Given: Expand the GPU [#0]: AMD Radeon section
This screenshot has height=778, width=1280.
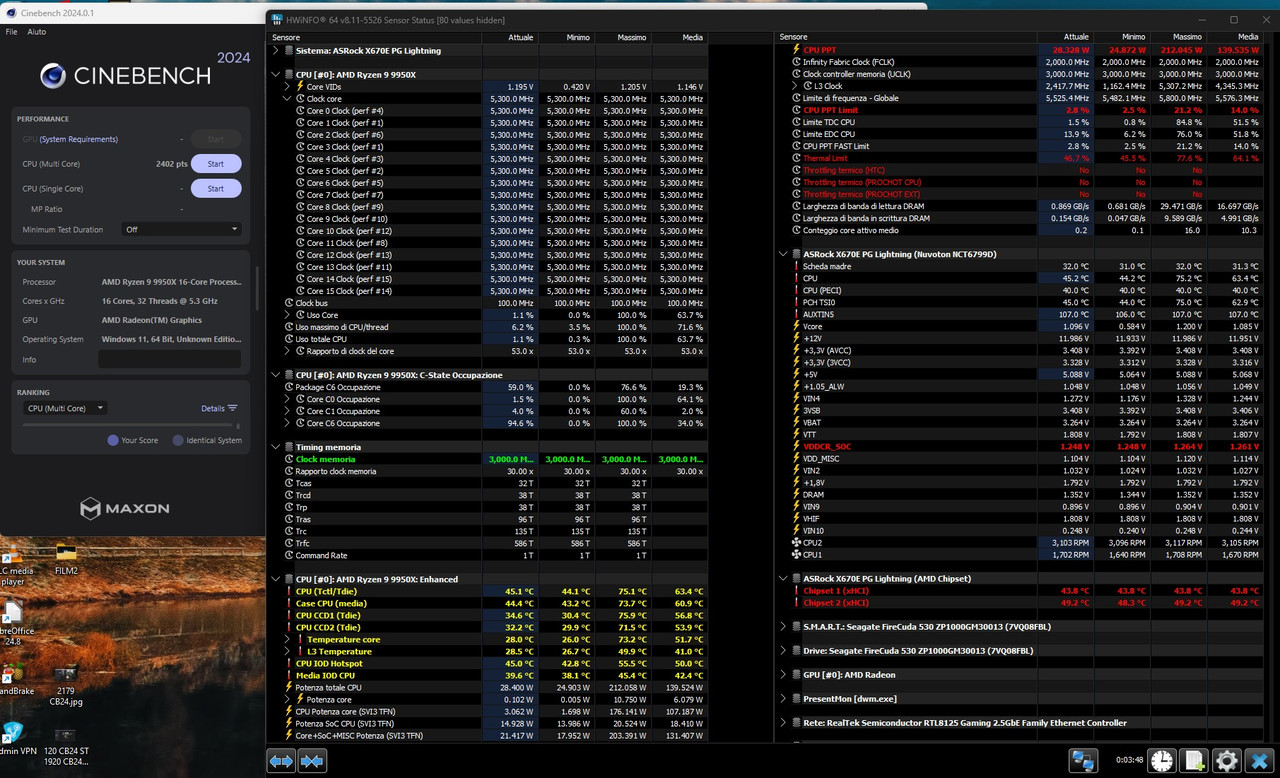Looking at the screenshot, I should pos(783,675).
